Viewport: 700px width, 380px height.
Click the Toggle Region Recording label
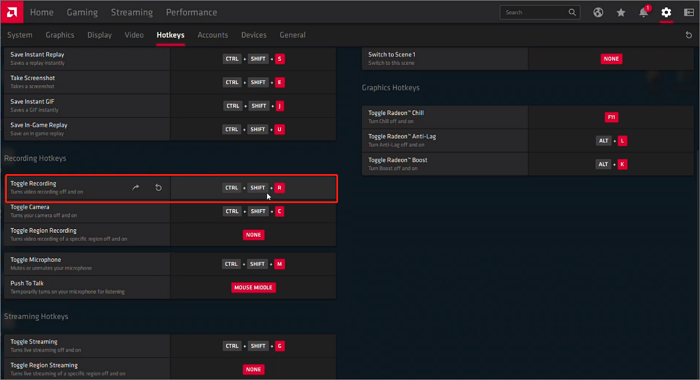coord(43,230)
